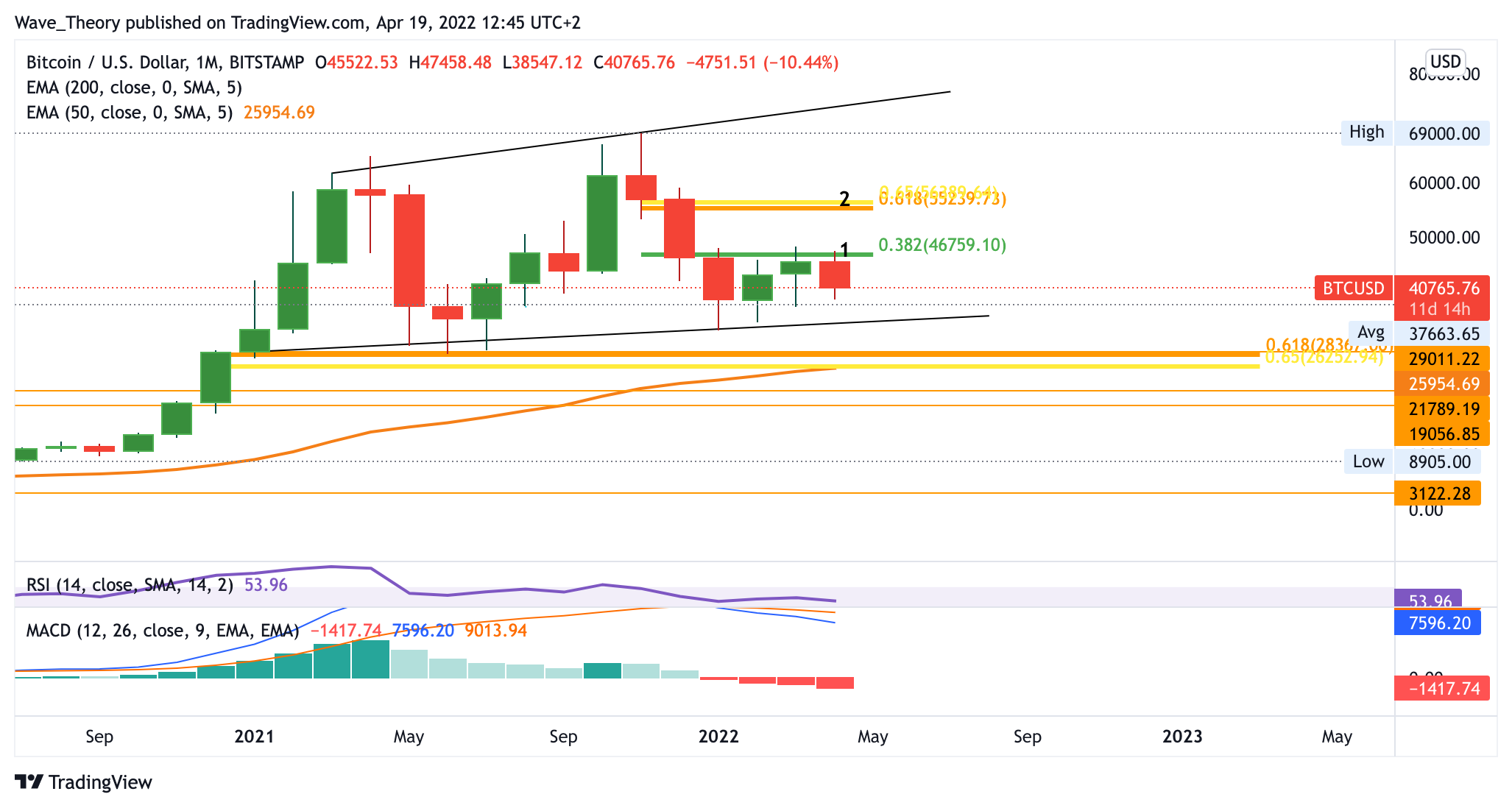Screen dimensions: 1512x808
Task: Click the red -1417.74 histogram value tag
Action: coord(1441,688)
